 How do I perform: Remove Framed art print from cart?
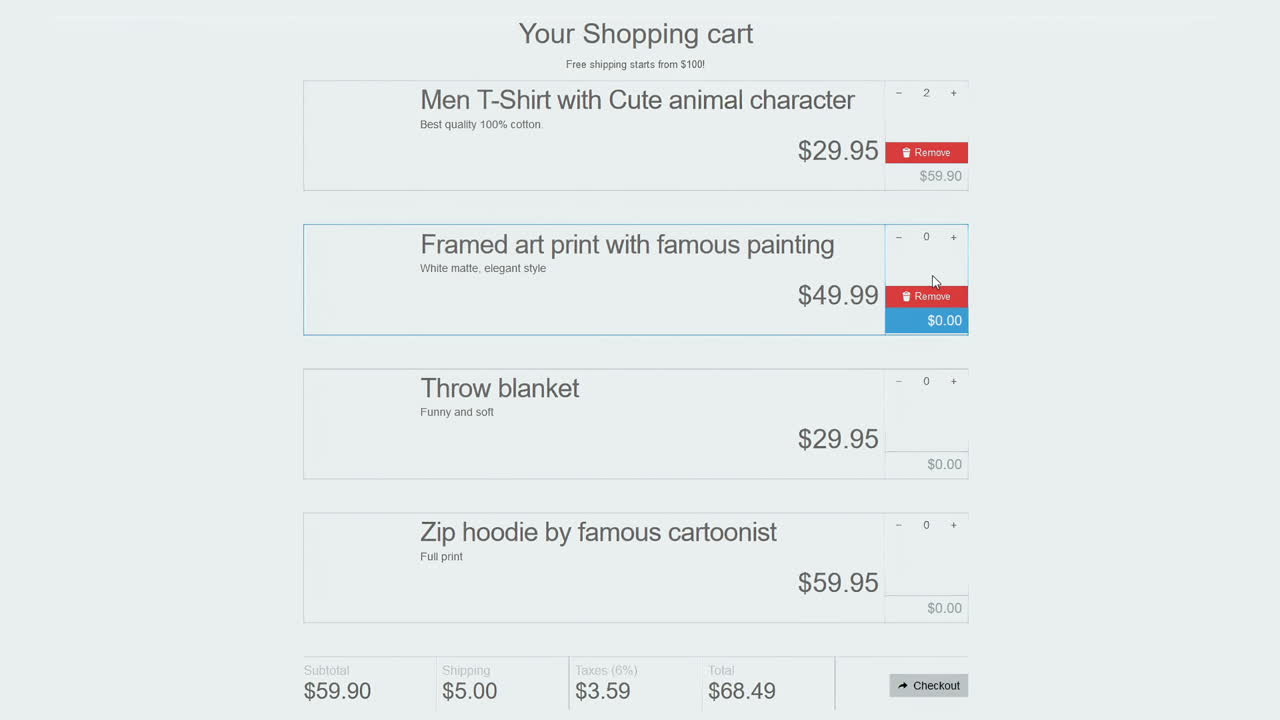tap(926, 296)
